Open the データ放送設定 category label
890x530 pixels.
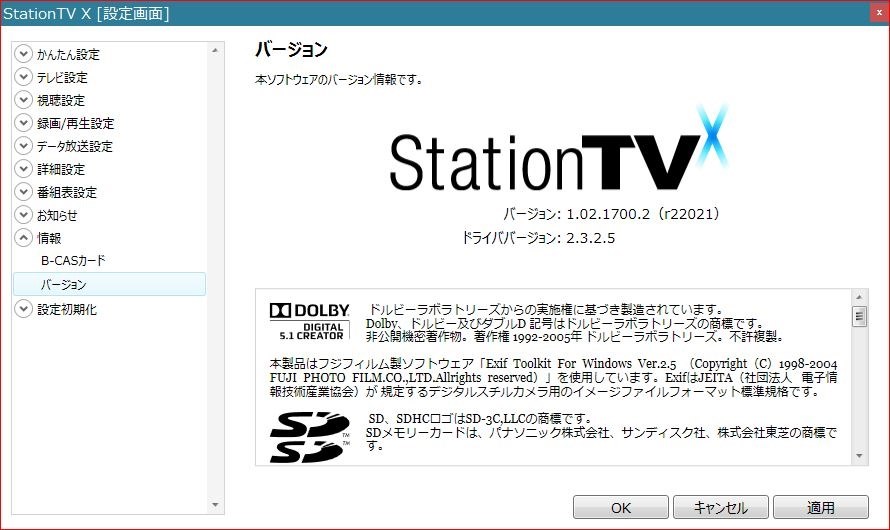tap(75, 146)
